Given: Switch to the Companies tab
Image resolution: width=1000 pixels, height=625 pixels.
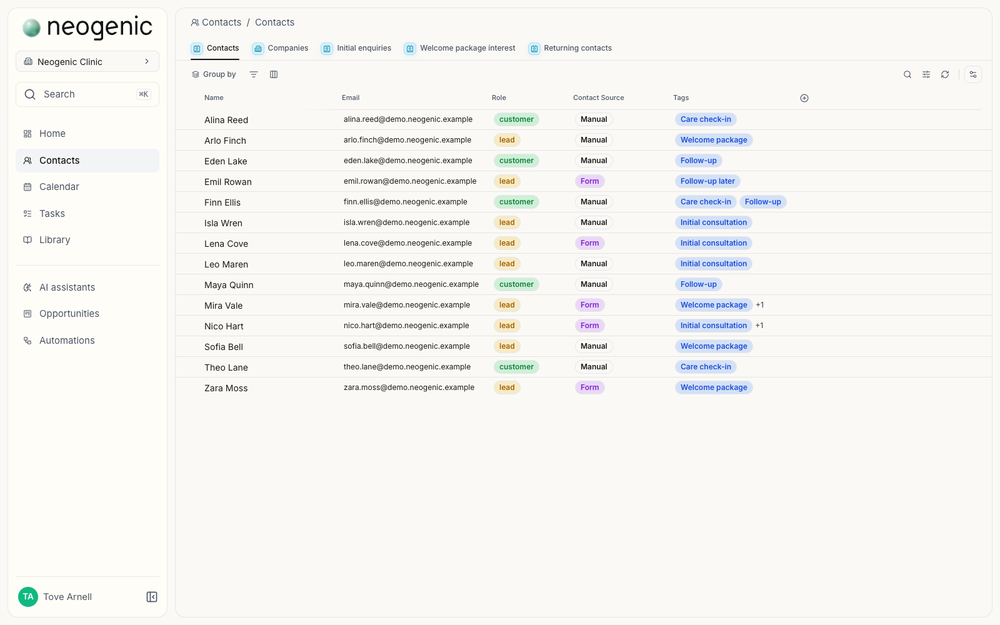Looking at the screenshot, I should coord(280,48).
